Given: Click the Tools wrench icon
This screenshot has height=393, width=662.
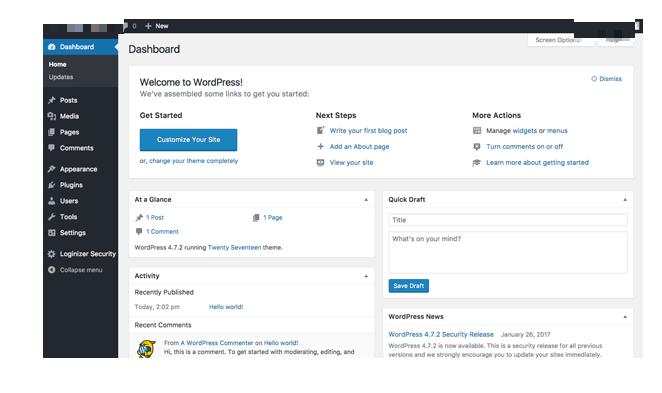Looking at the screenshot, I should tap(52, 217).
